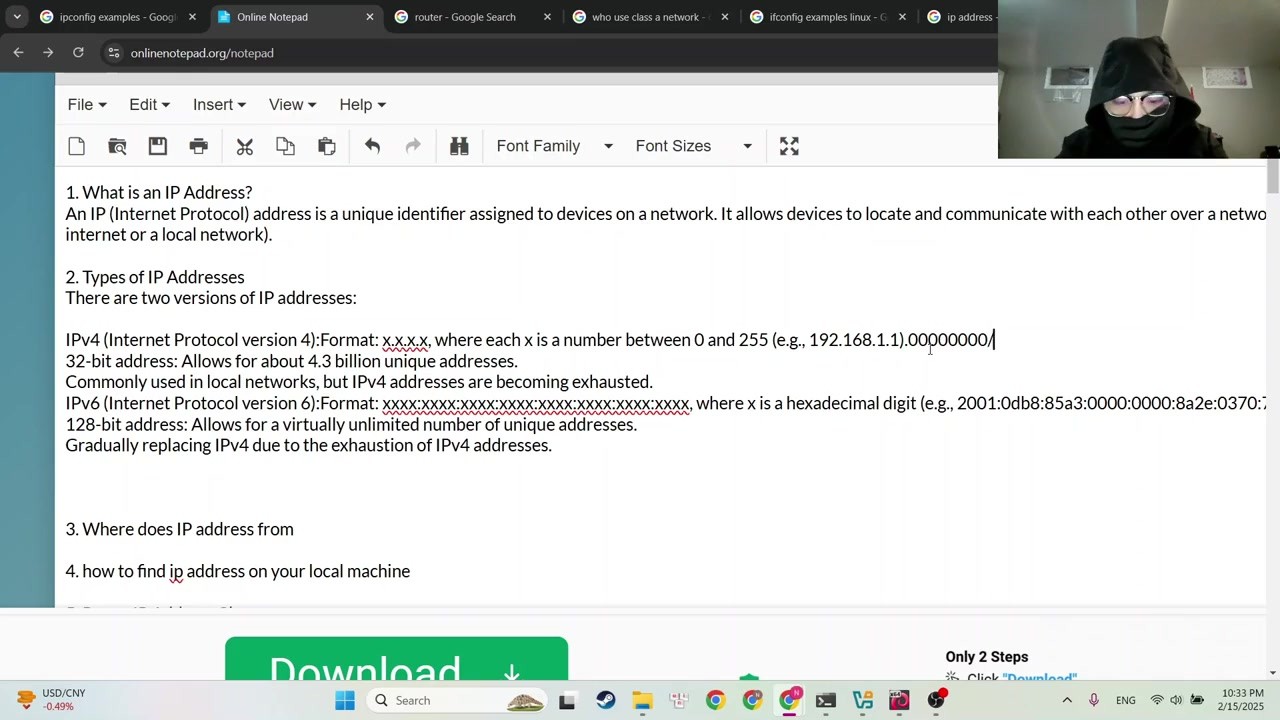Switch to the router Google Search tab

tap(465, 17)
